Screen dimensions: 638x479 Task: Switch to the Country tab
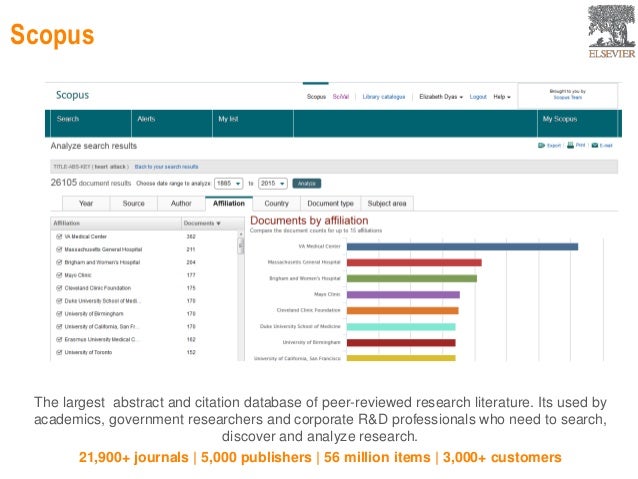pos(276,203)
